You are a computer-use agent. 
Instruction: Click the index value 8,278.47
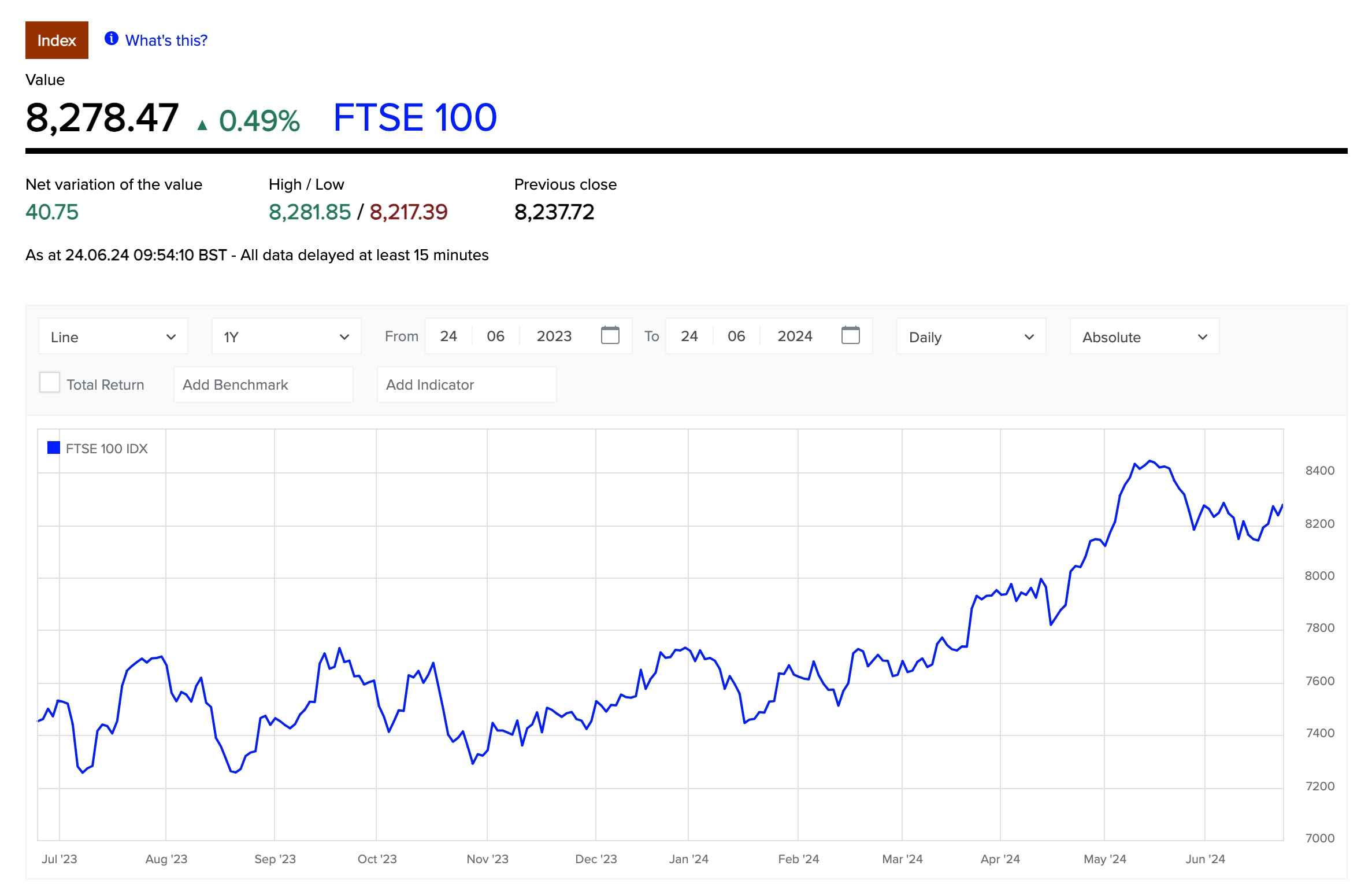pyautogui.click(x=102, y=118)
